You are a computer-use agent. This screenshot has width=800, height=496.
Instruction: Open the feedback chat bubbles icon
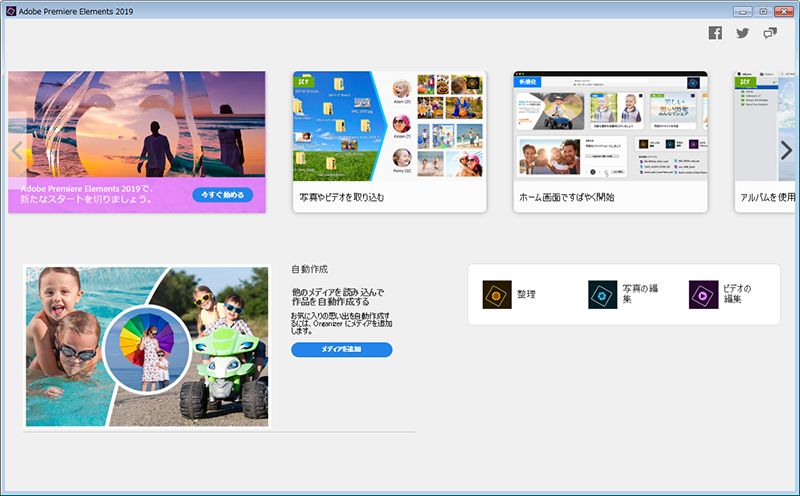point(770,33)
